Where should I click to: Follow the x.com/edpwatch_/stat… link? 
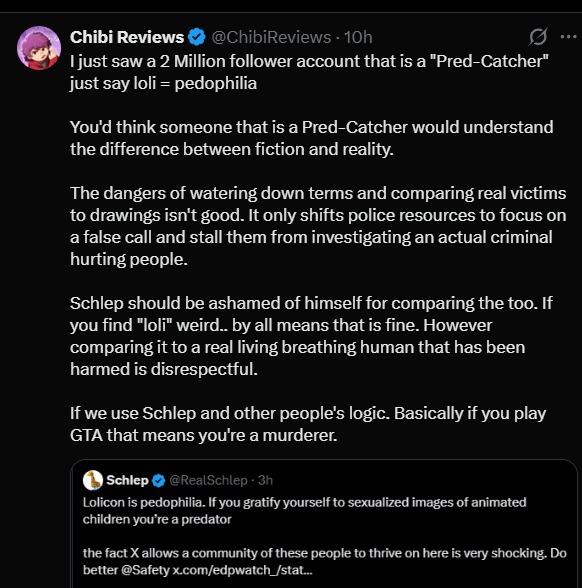pos(242,570)
